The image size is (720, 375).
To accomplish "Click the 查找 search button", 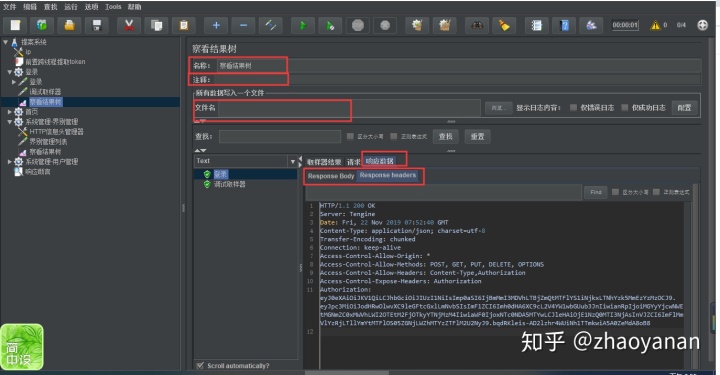I will pos(445,136).
